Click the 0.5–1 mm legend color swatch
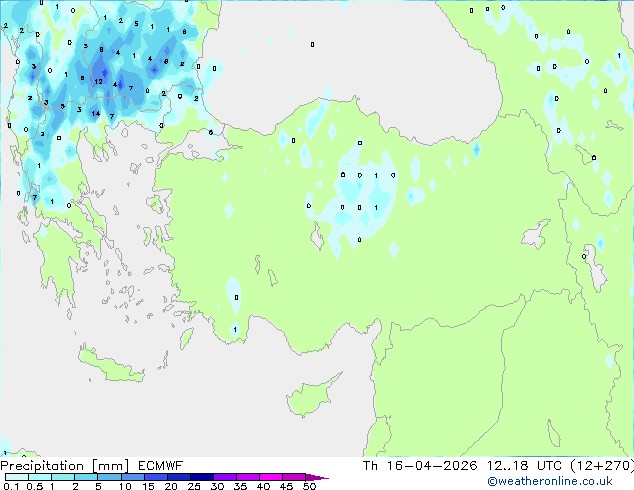Image resolution: width=634 pixels, height=490 pixels. pyautogui.click(x=40, y=477)
